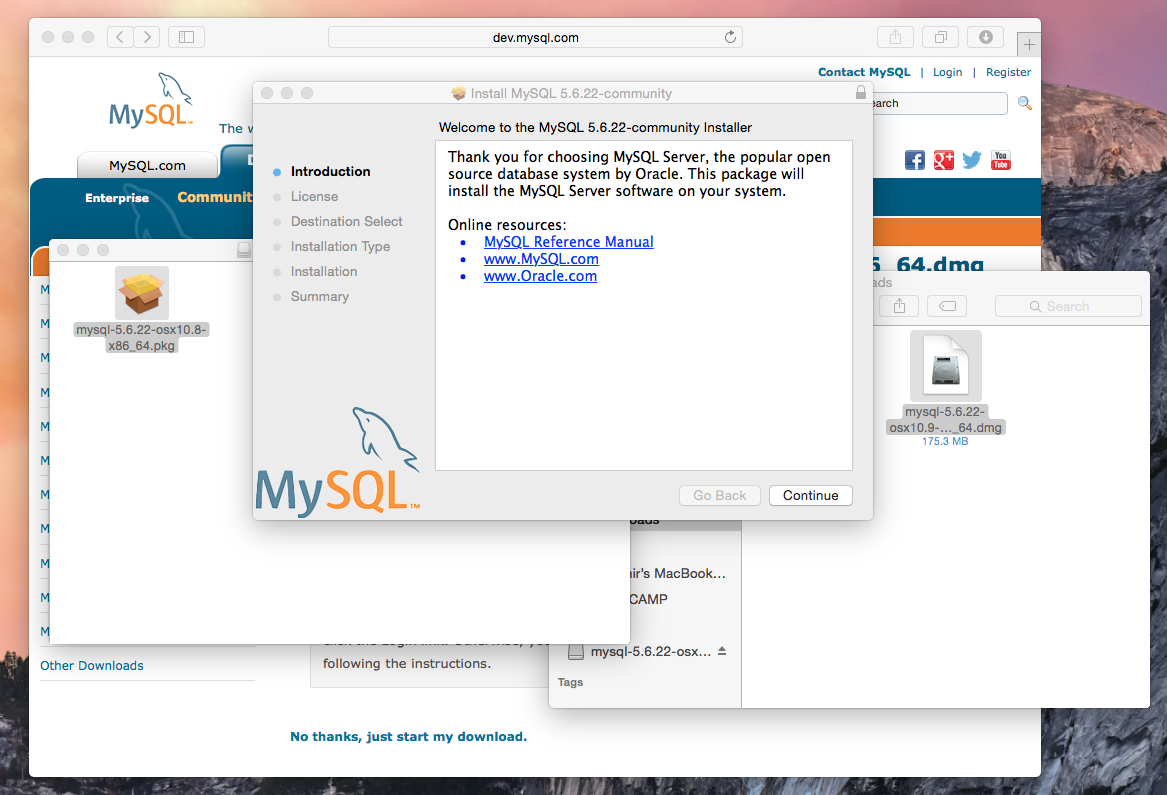Toggle the sidebar button in Safari's toolbar
The height and width of the screenshot is (795, 1167).
[186, 36]
